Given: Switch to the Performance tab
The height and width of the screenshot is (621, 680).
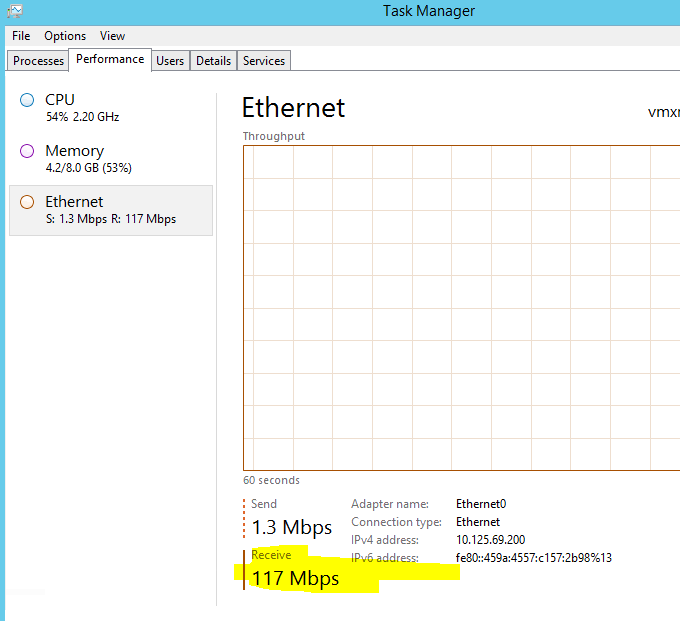Looking at the screenshot, I should [x=110, y=59].
